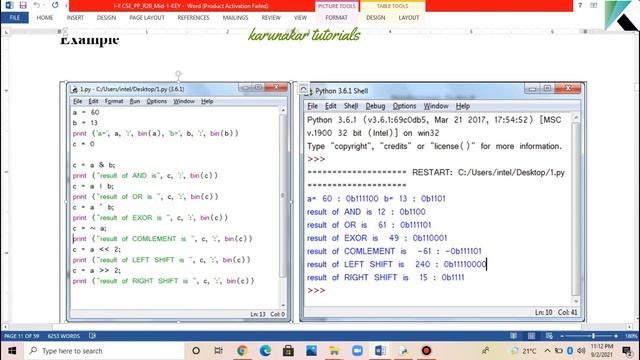Viewport: 640px width, 360px height.
Task: Open Microsoft Store from the taskbar
Action: pyautogui.click(x=288, y=351)
